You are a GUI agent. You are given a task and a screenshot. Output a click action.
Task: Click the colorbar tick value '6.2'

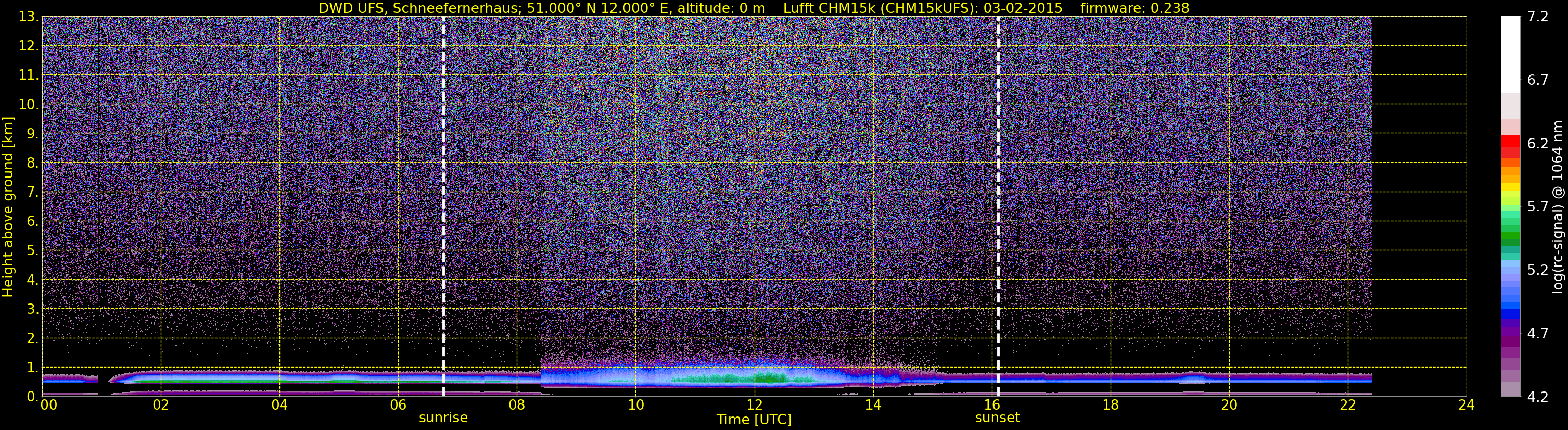[1538, 144]
